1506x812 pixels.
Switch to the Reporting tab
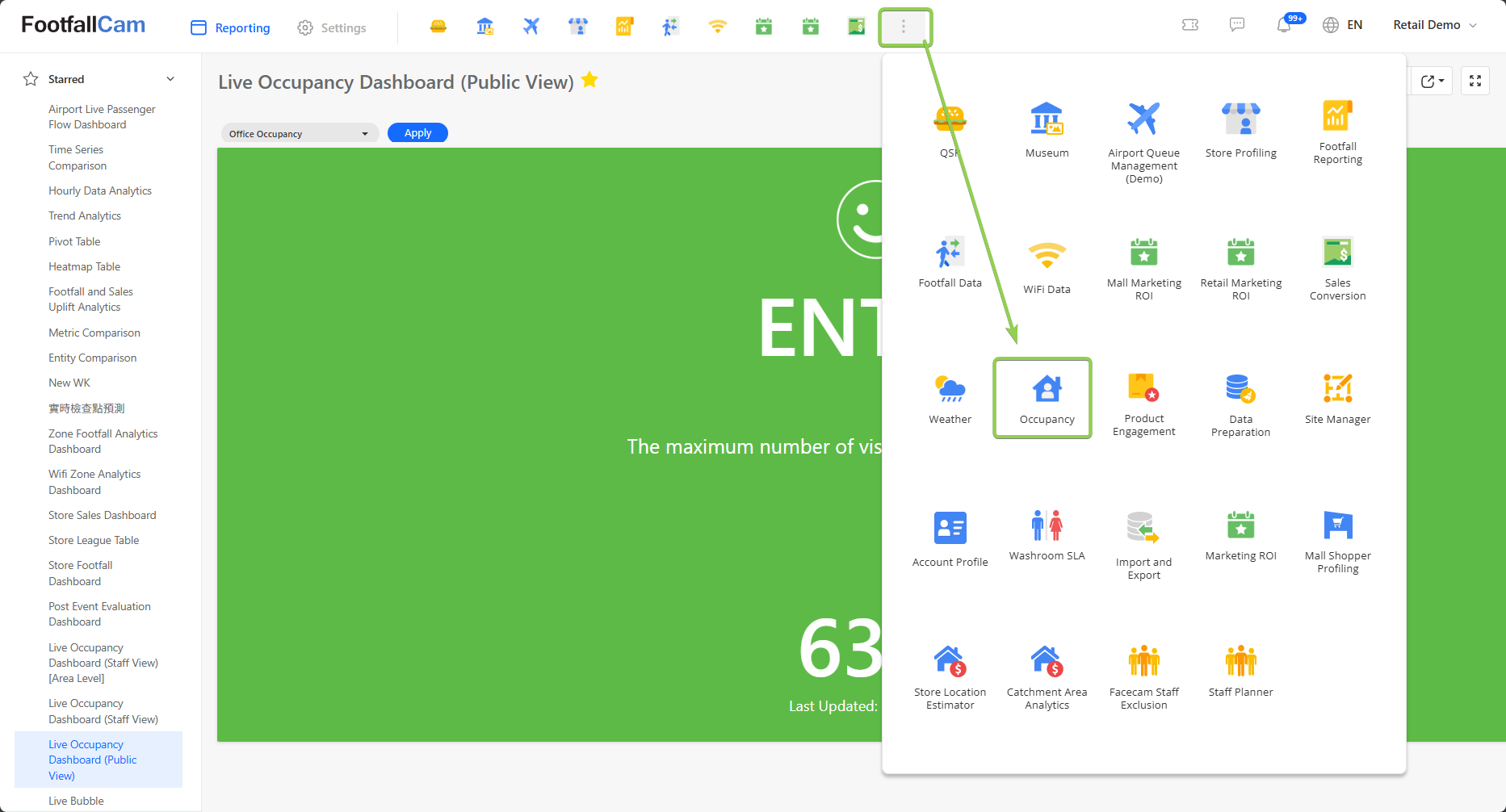[x=230, y=27]
